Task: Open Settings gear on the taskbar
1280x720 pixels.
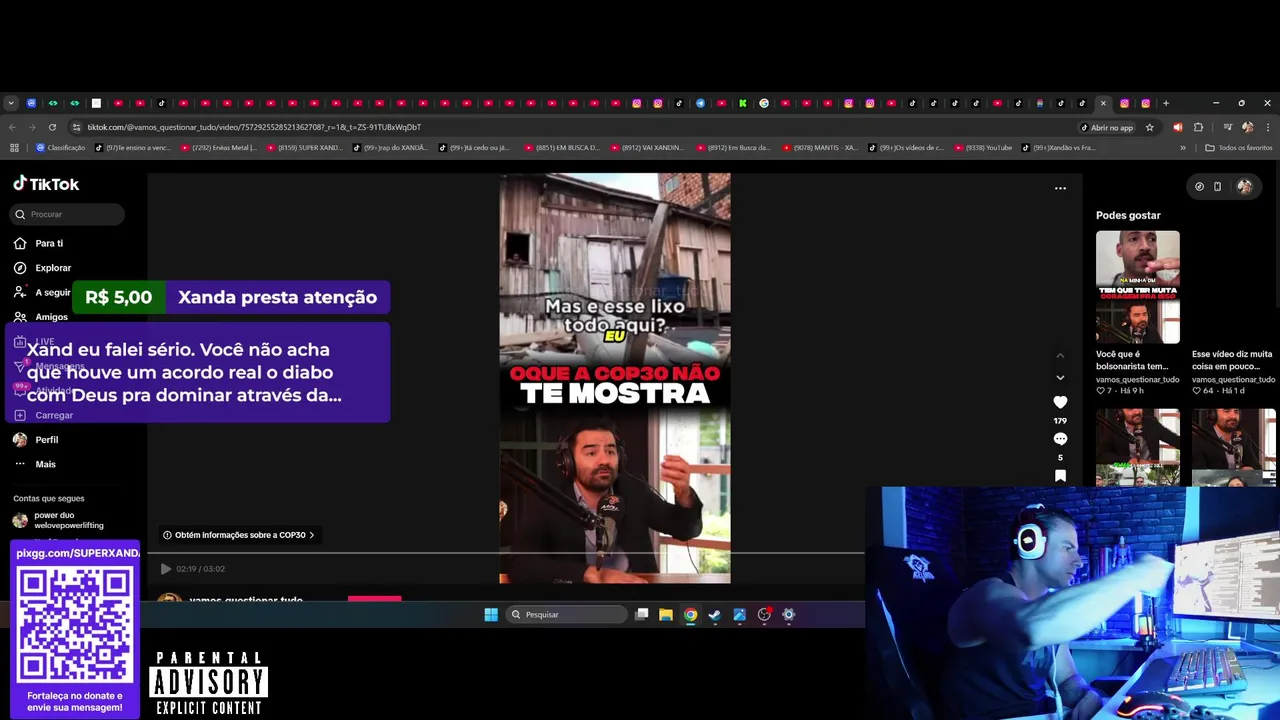Action: [788, 615]
